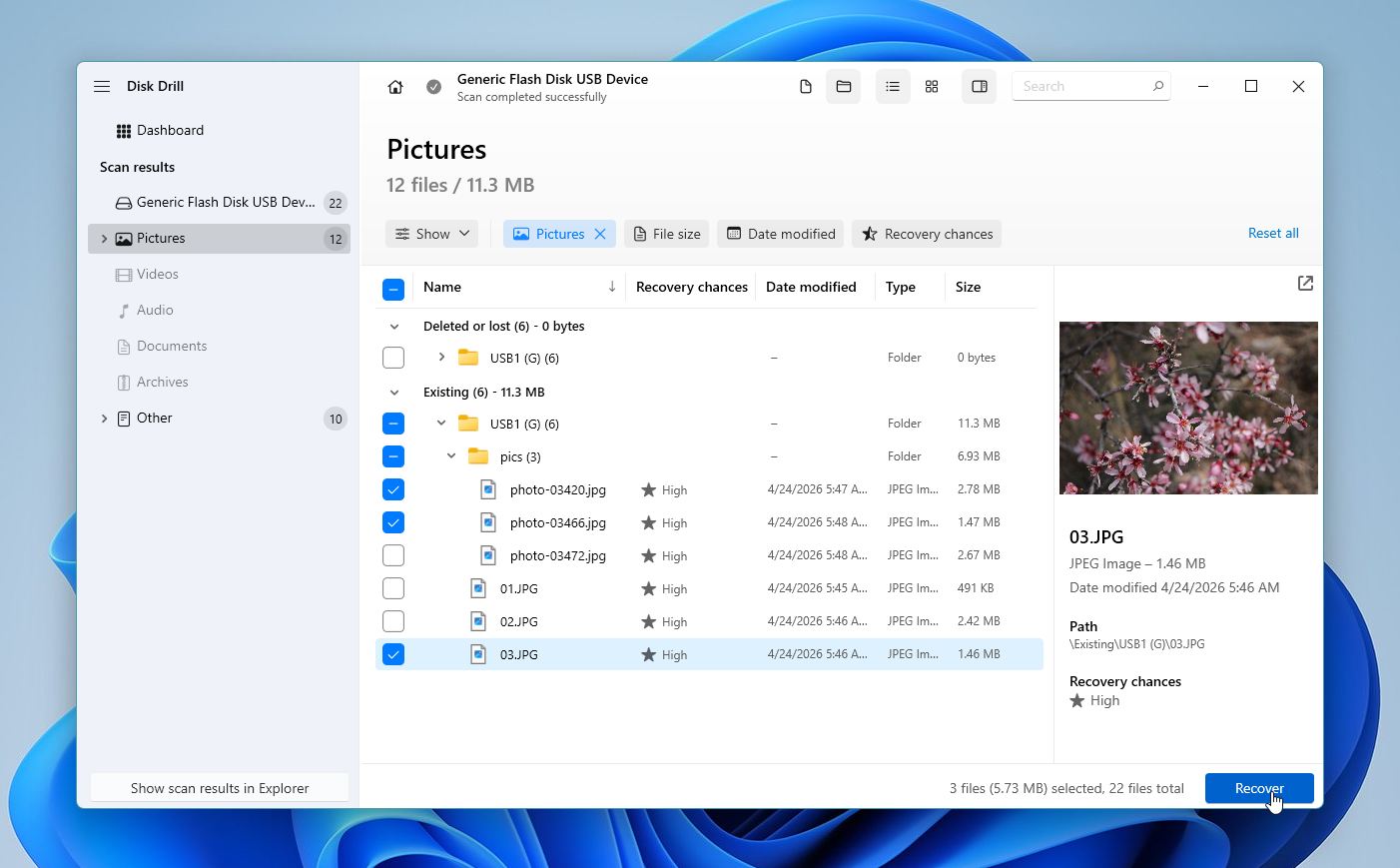This screenshot has width=1400, height=868.
Task: Click Reset all link
Action: (x=1273, y=233)
